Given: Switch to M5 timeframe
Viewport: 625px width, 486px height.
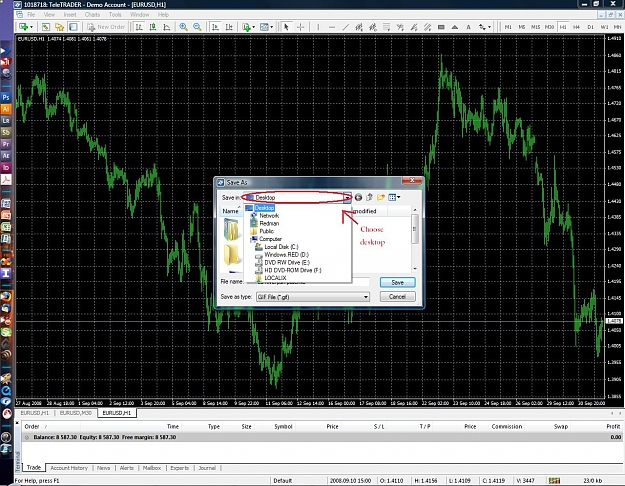Looking at the screenshot, I should click(522, 27).
